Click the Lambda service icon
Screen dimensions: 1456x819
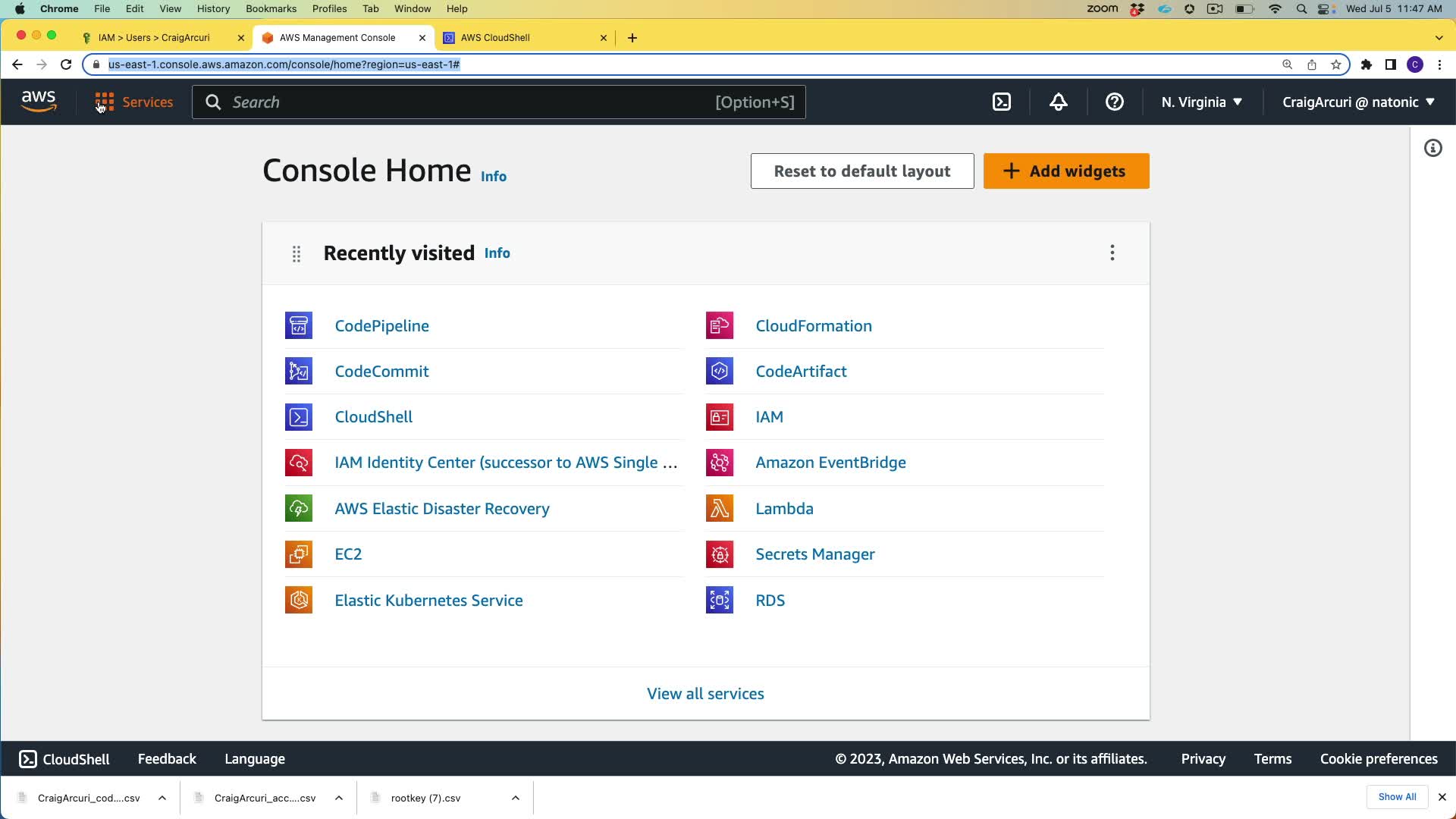(x=719, y=509)
